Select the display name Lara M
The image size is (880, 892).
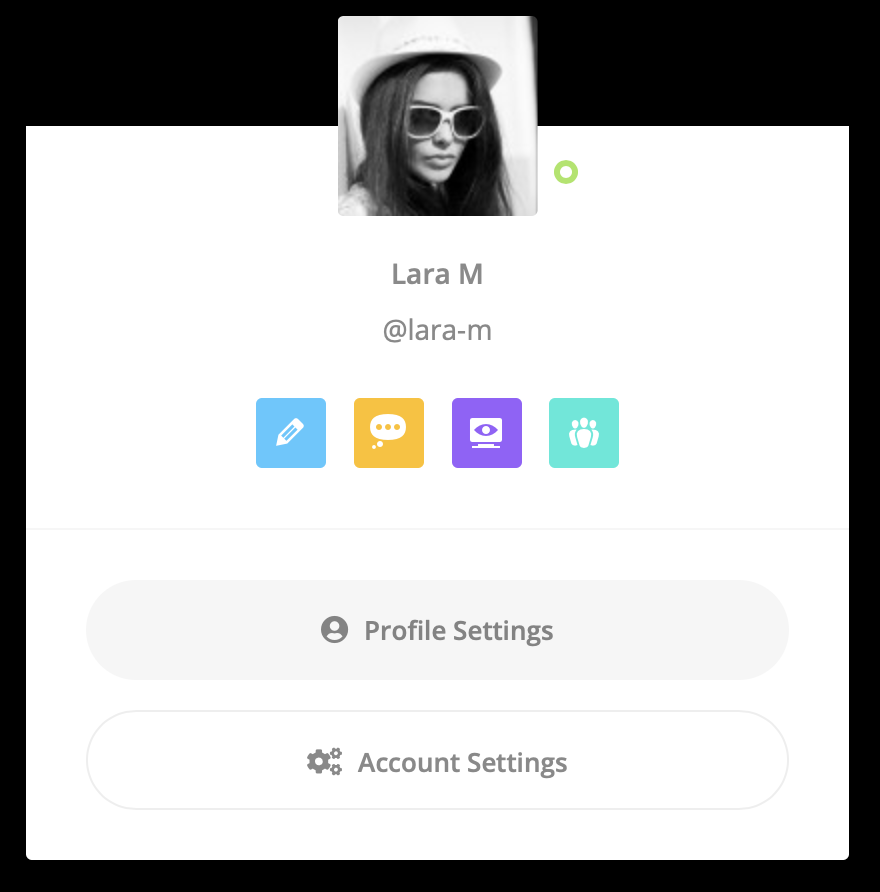click(x=437, y=274)
